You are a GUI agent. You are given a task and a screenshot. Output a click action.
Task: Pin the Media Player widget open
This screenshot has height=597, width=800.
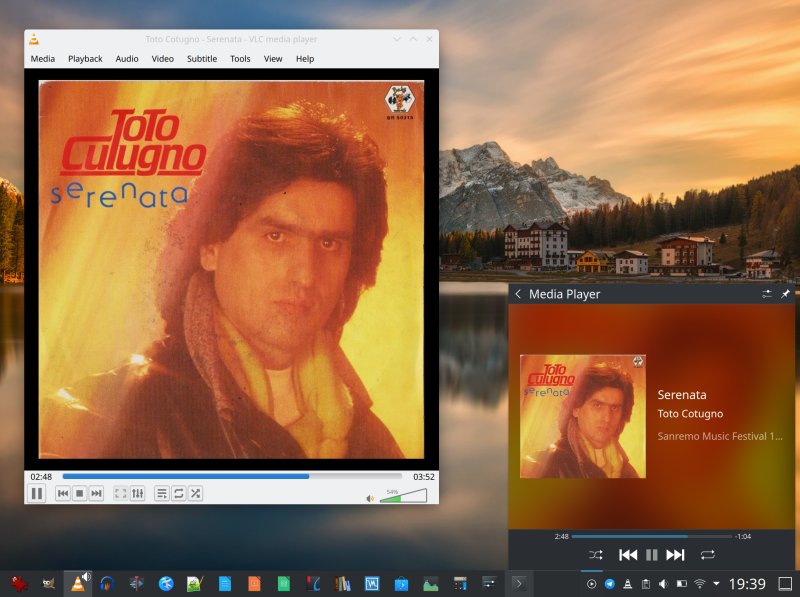(785, 294)
